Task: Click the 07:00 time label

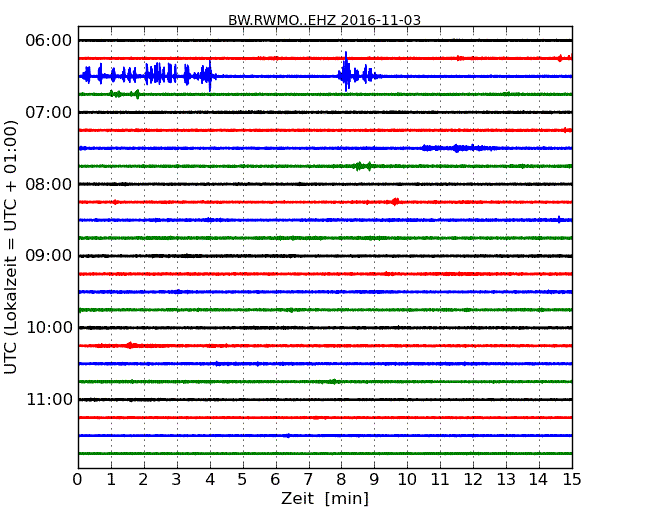Action: [x=49, y=112]
